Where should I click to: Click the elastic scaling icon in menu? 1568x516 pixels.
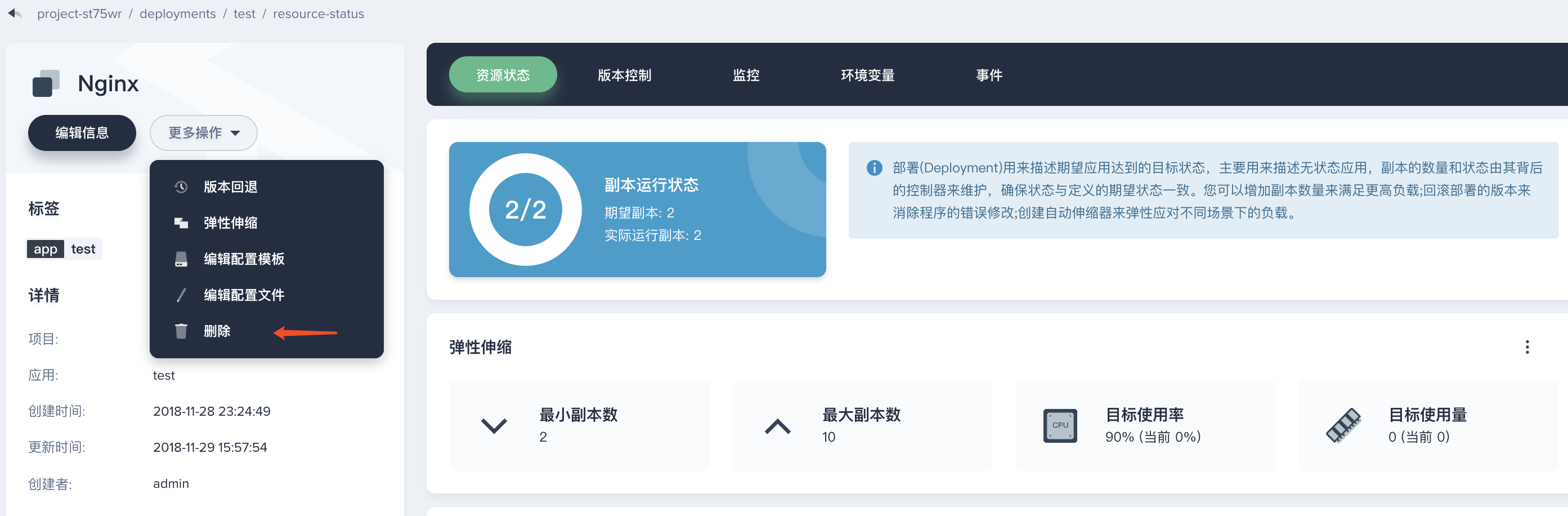click(x=181, y=223)
